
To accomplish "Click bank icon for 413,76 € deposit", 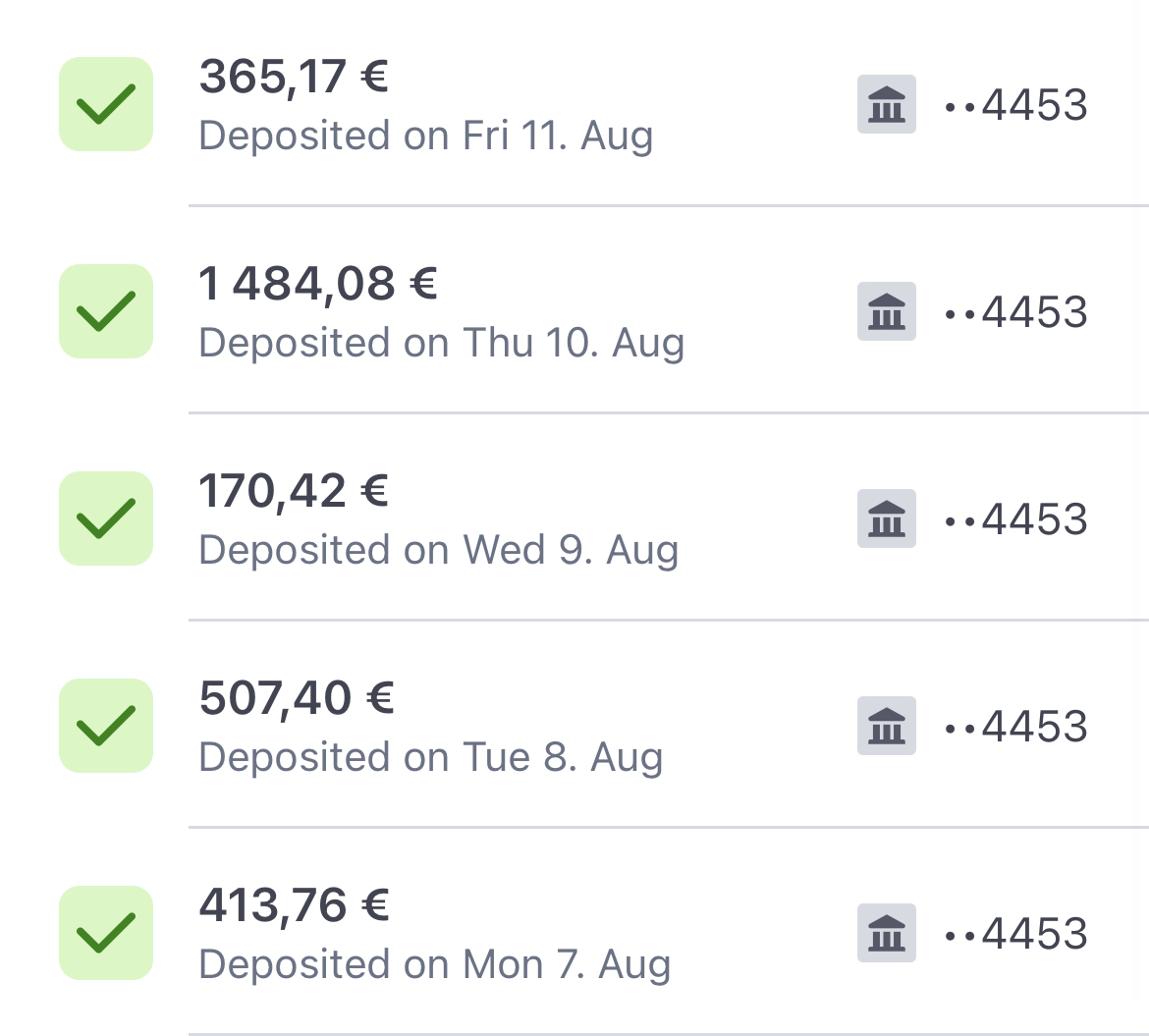I will click(886, 933).
